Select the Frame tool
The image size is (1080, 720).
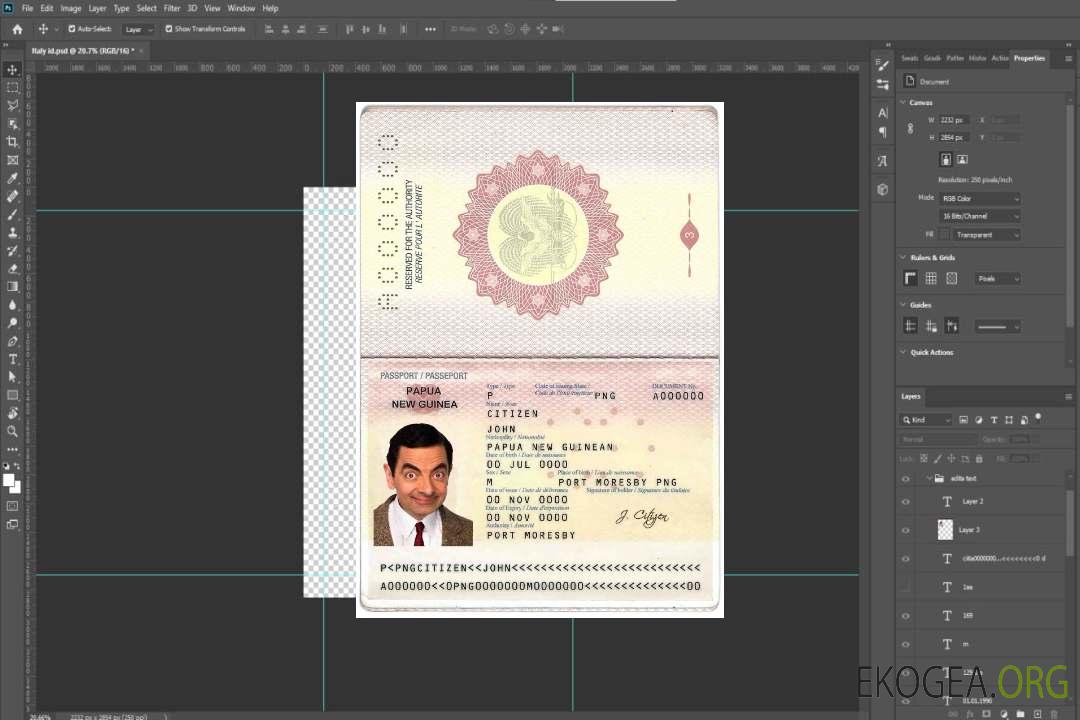coord(12,160)
